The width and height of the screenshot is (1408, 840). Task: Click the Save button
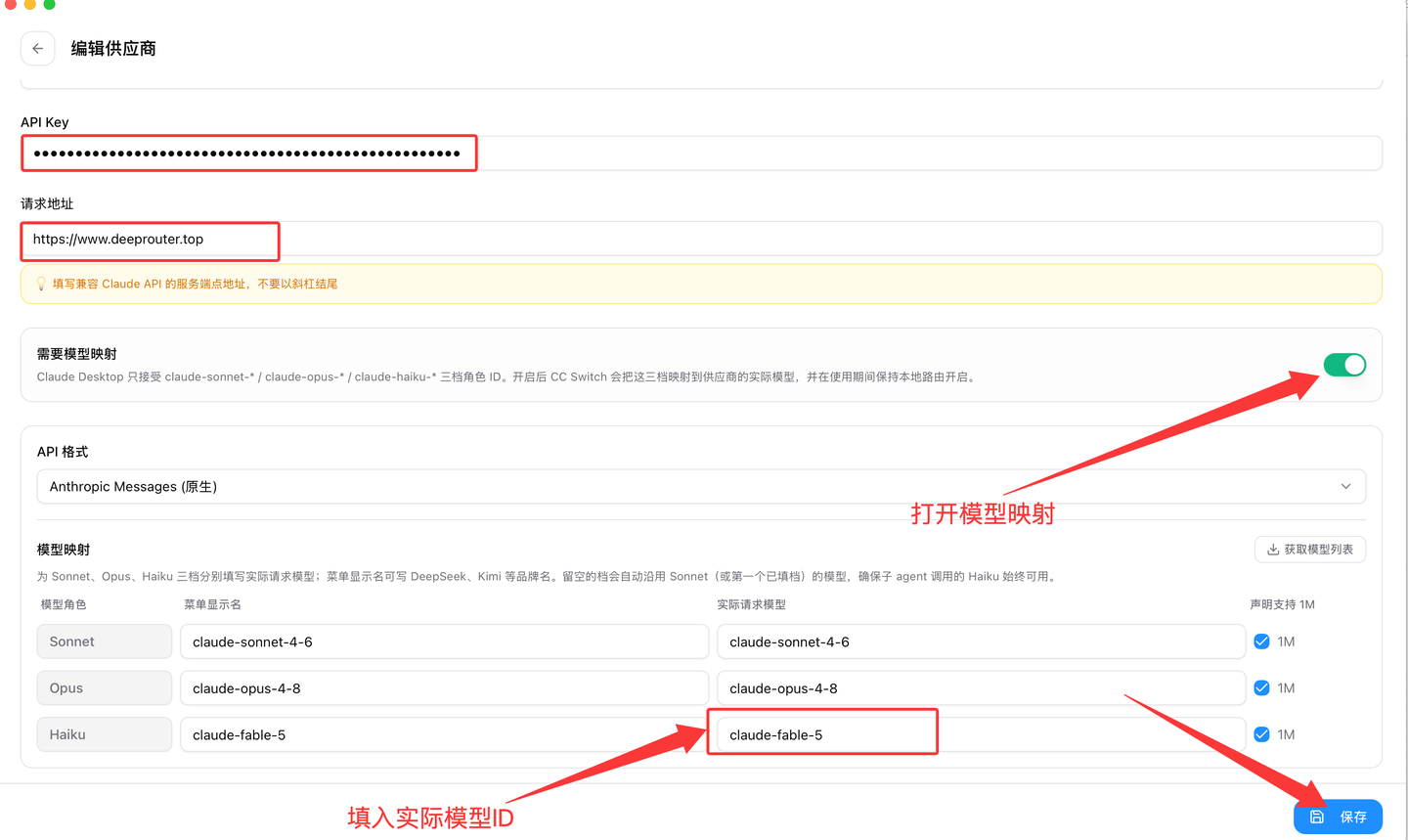click(x=1338, y=817)
